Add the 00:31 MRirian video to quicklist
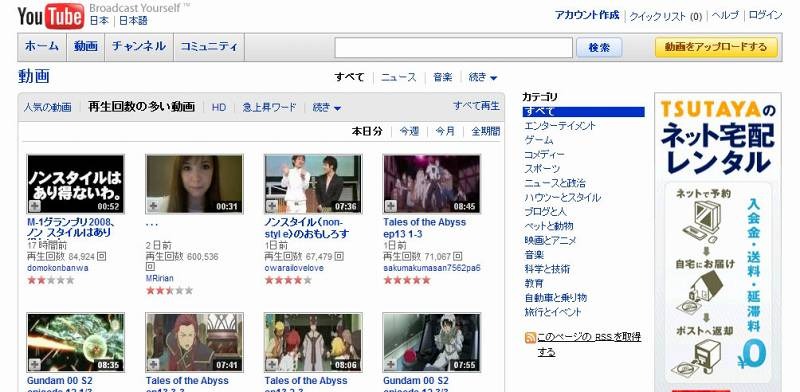 153,206
